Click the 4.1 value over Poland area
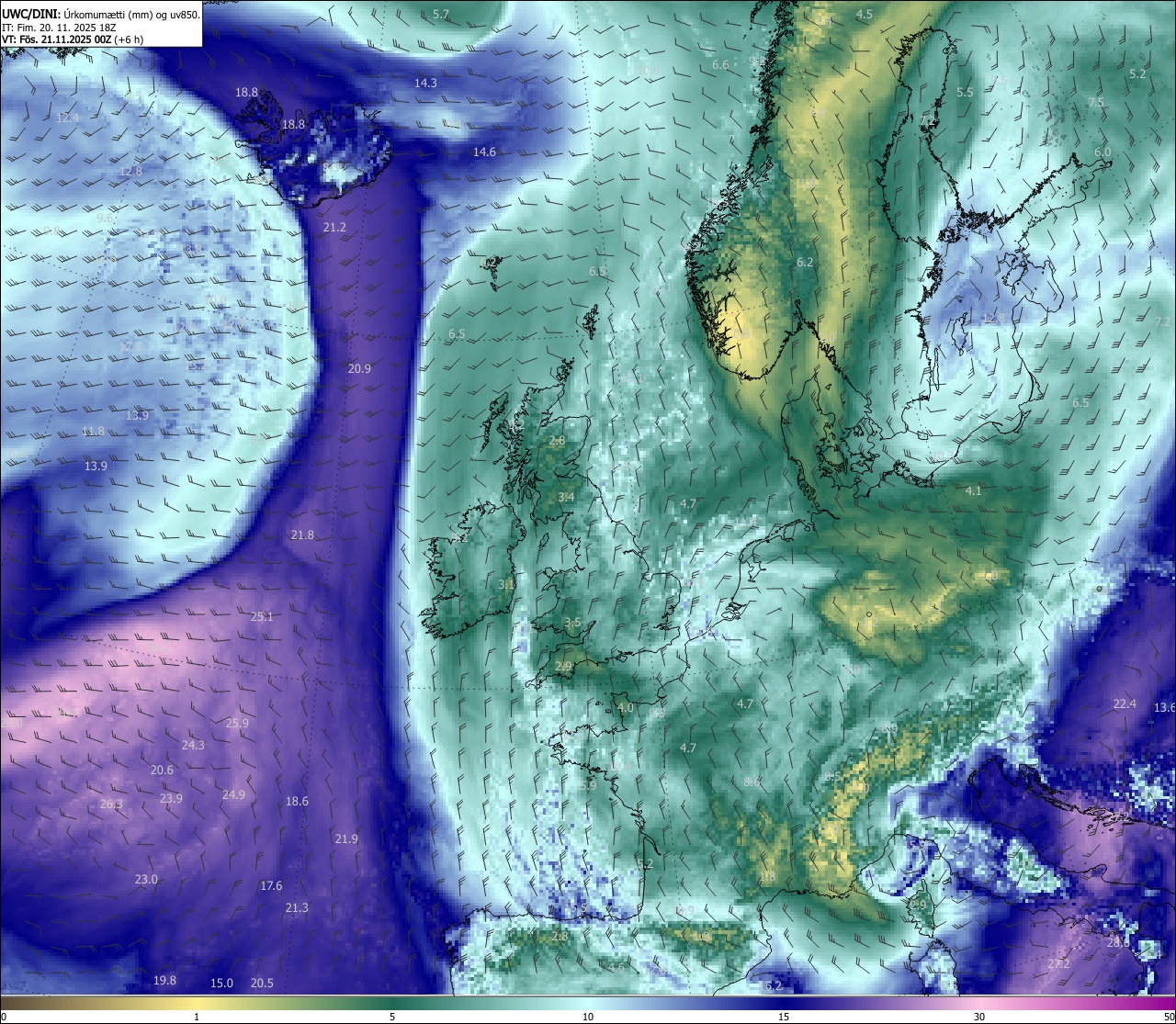1176x1024 pixels. [x=973, y=490]
